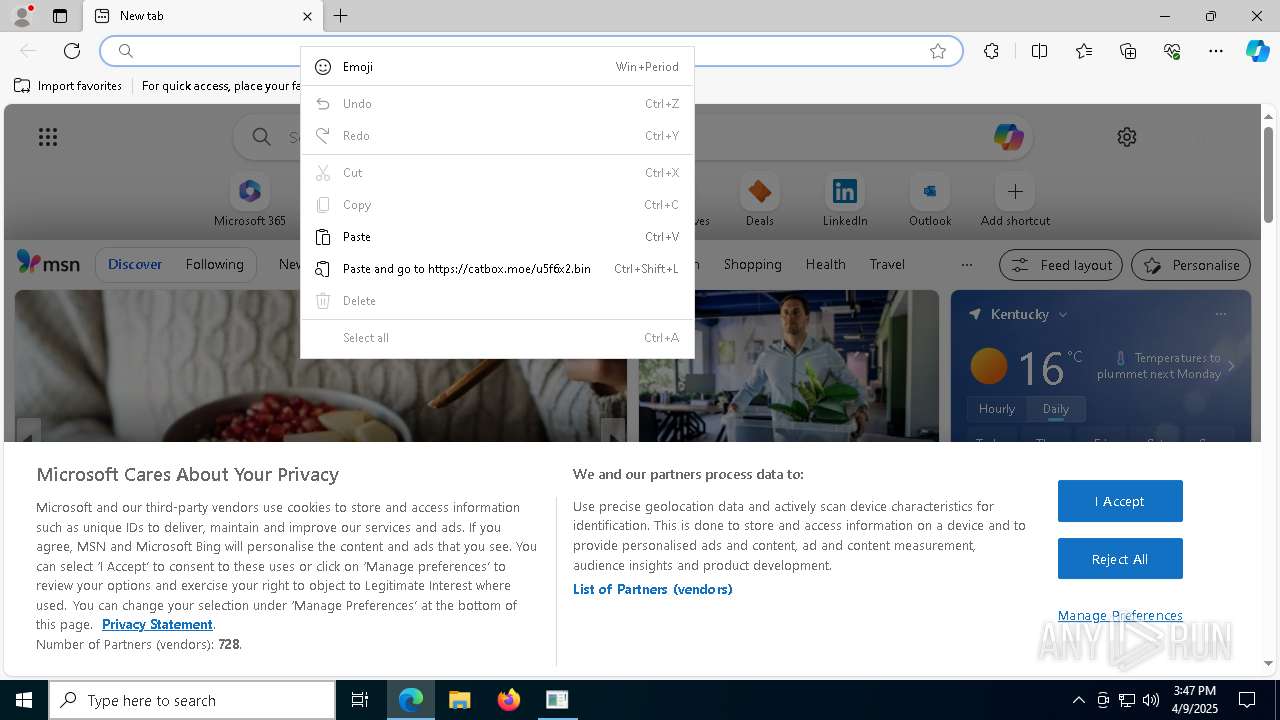Open the Manage Preferences link
The width and height of the screenshot is (1280, 720).
1120,616
